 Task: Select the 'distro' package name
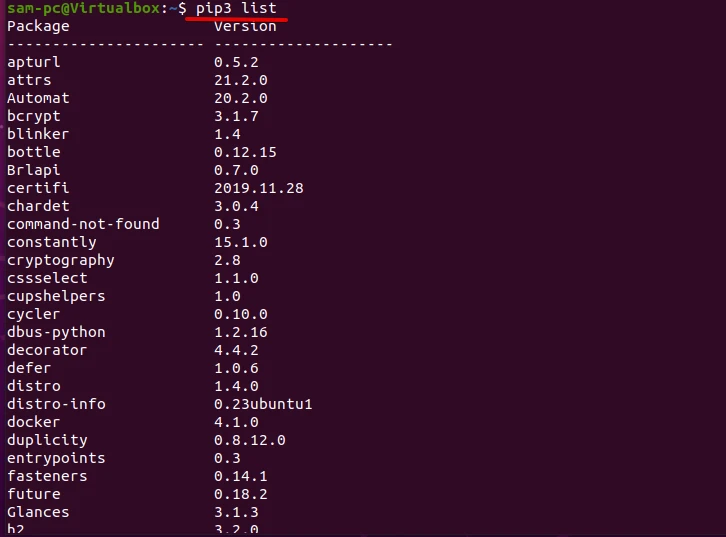click(x=33, y=386)
